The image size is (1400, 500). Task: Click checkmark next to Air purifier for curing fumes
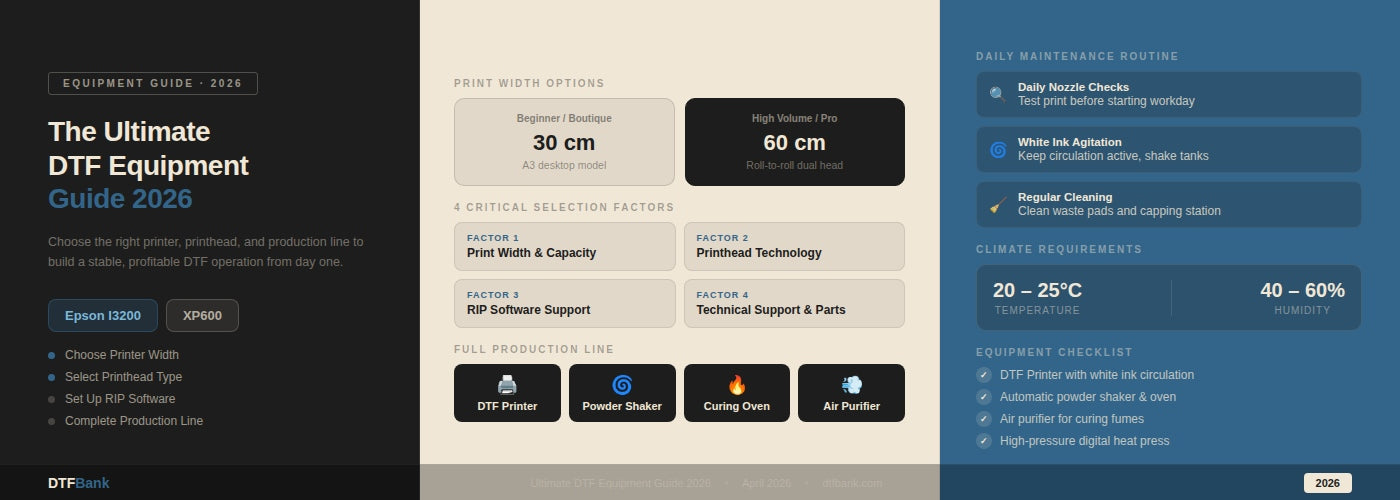984,419
